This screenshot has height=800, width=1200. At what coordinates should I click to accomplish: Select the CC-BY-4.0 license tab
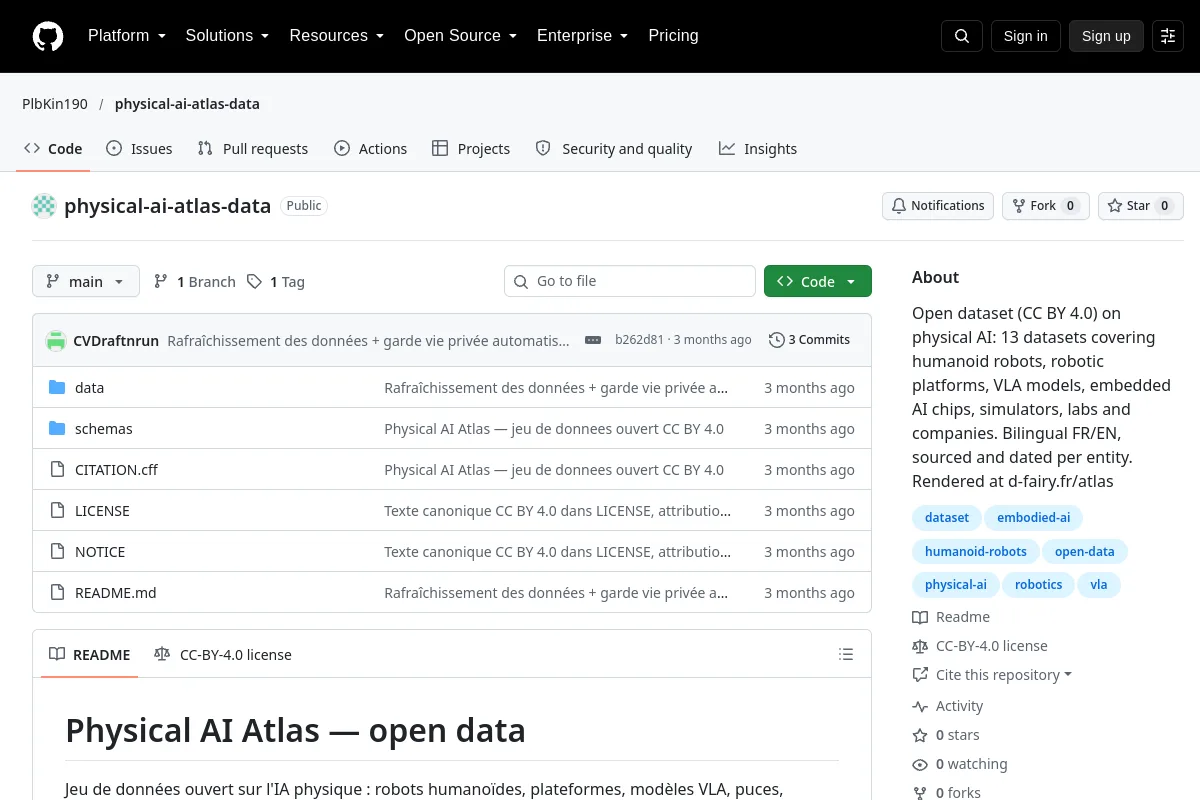223,655
